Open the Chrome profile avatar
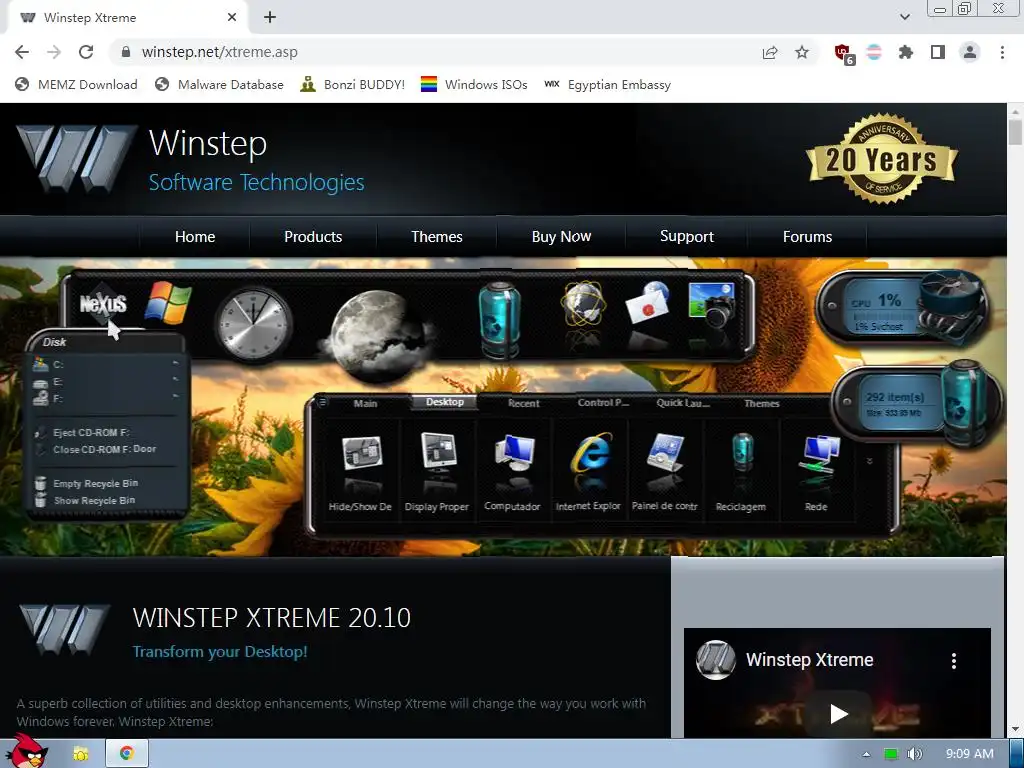 970,52
